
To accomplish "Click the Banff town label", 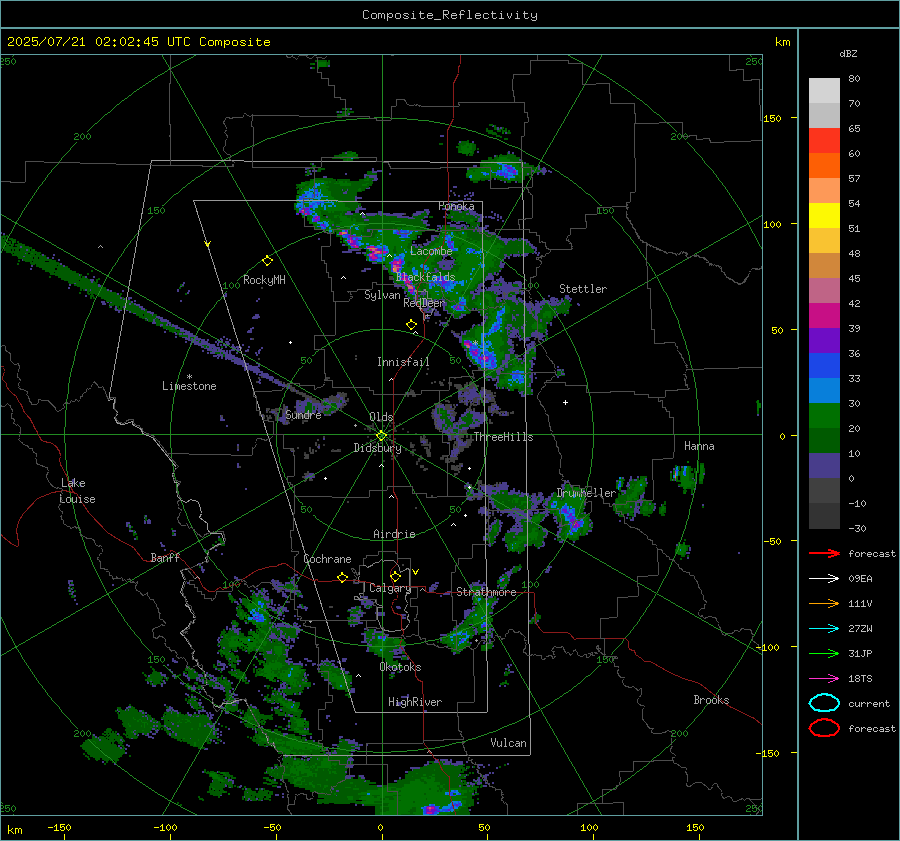I will pyautogui.click(x=165, y=558).
